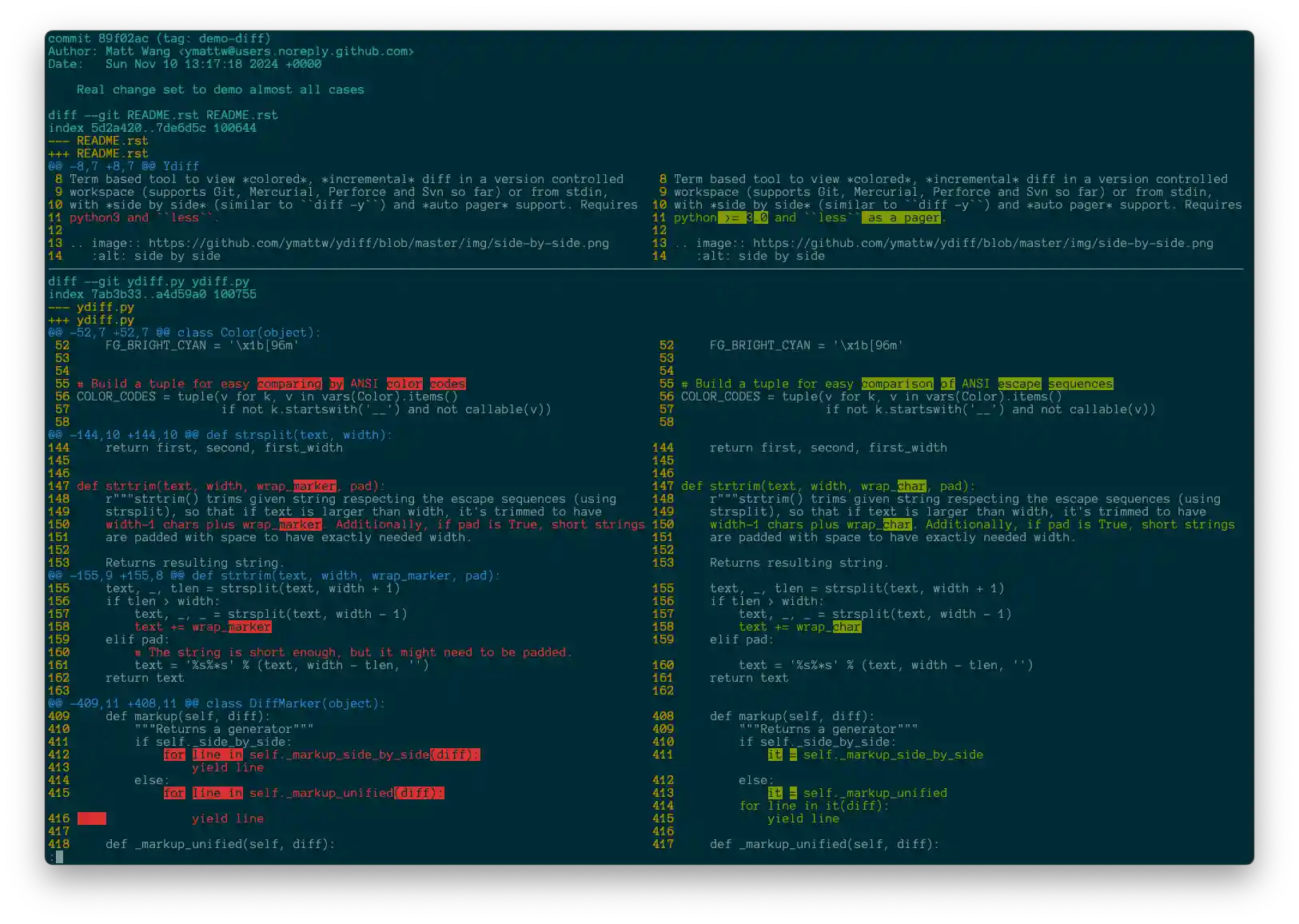
Task: Click the 'yield line' text on removed line 413
Action: pyautogui.click(x=228, y=767)
